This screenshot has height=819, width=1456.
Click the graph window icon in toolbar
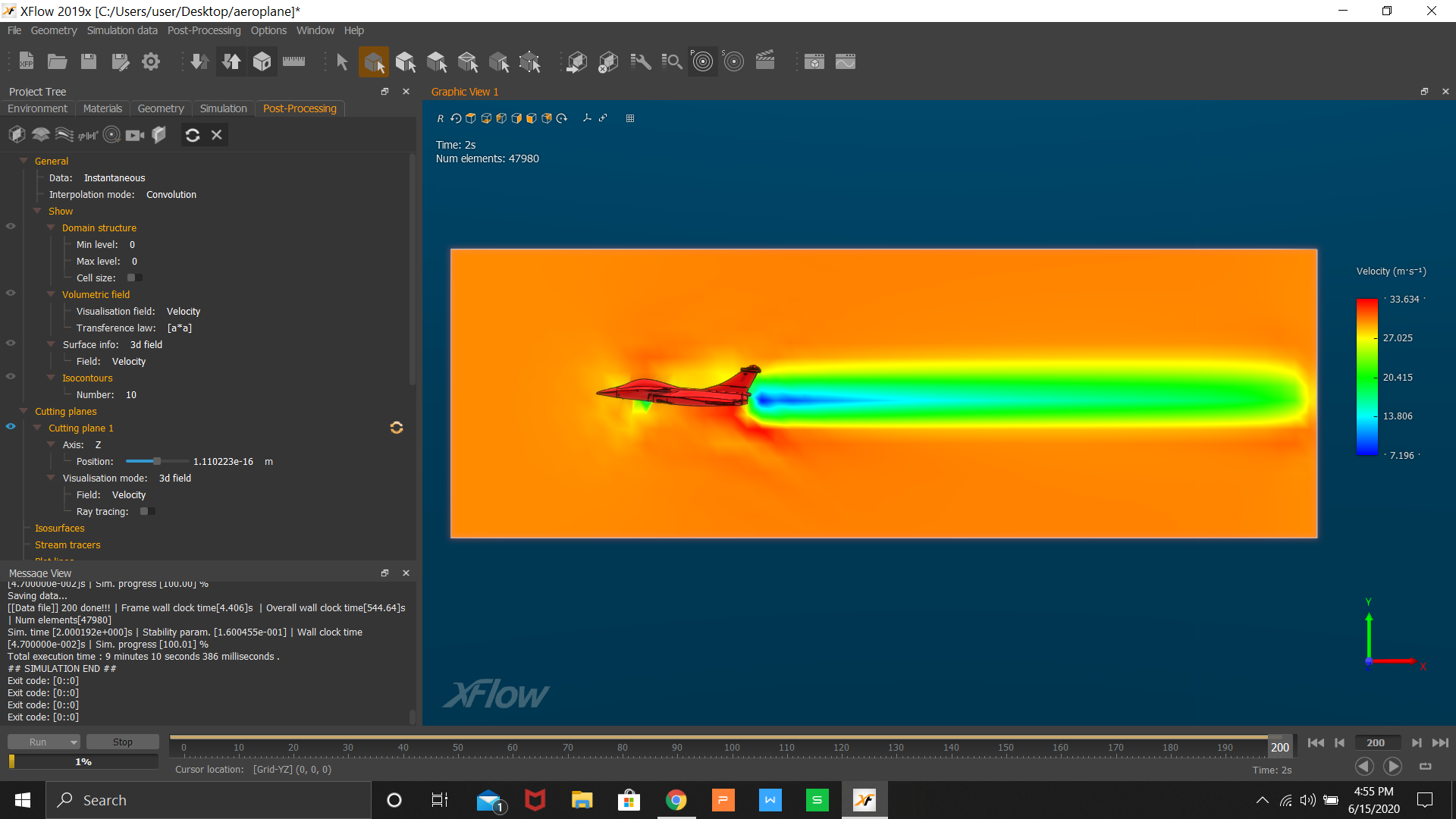click(x=846, y=61)
